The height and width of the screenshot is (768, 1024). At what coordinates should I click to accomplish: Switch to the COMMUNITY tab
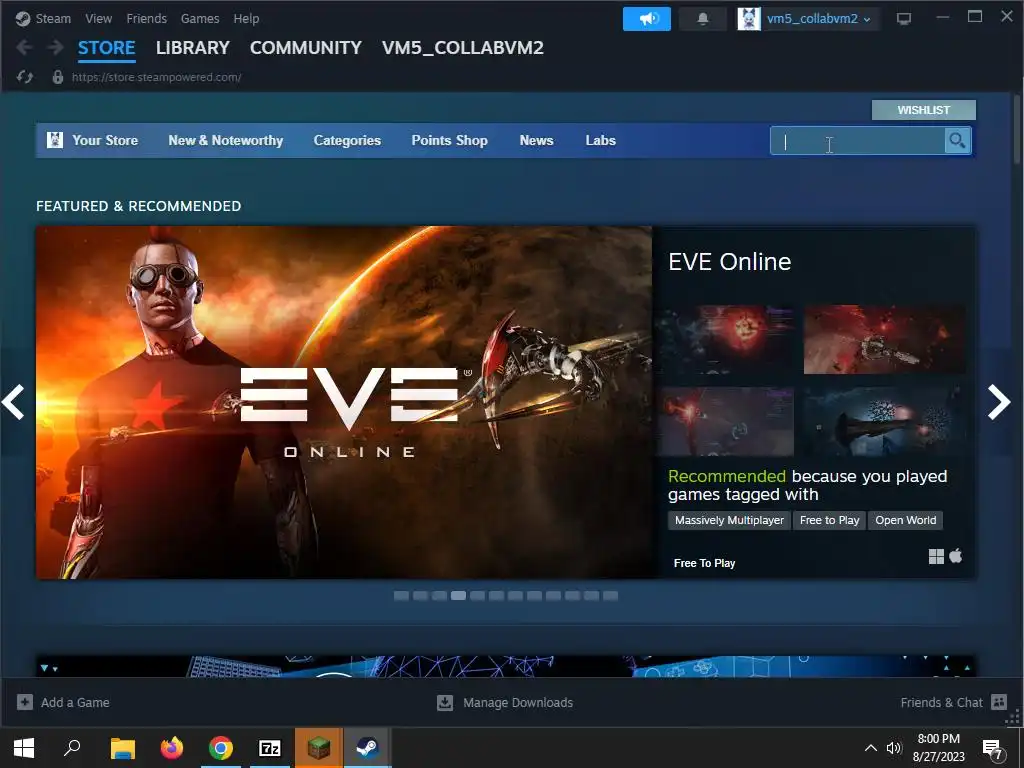click(x=306, y=48)
